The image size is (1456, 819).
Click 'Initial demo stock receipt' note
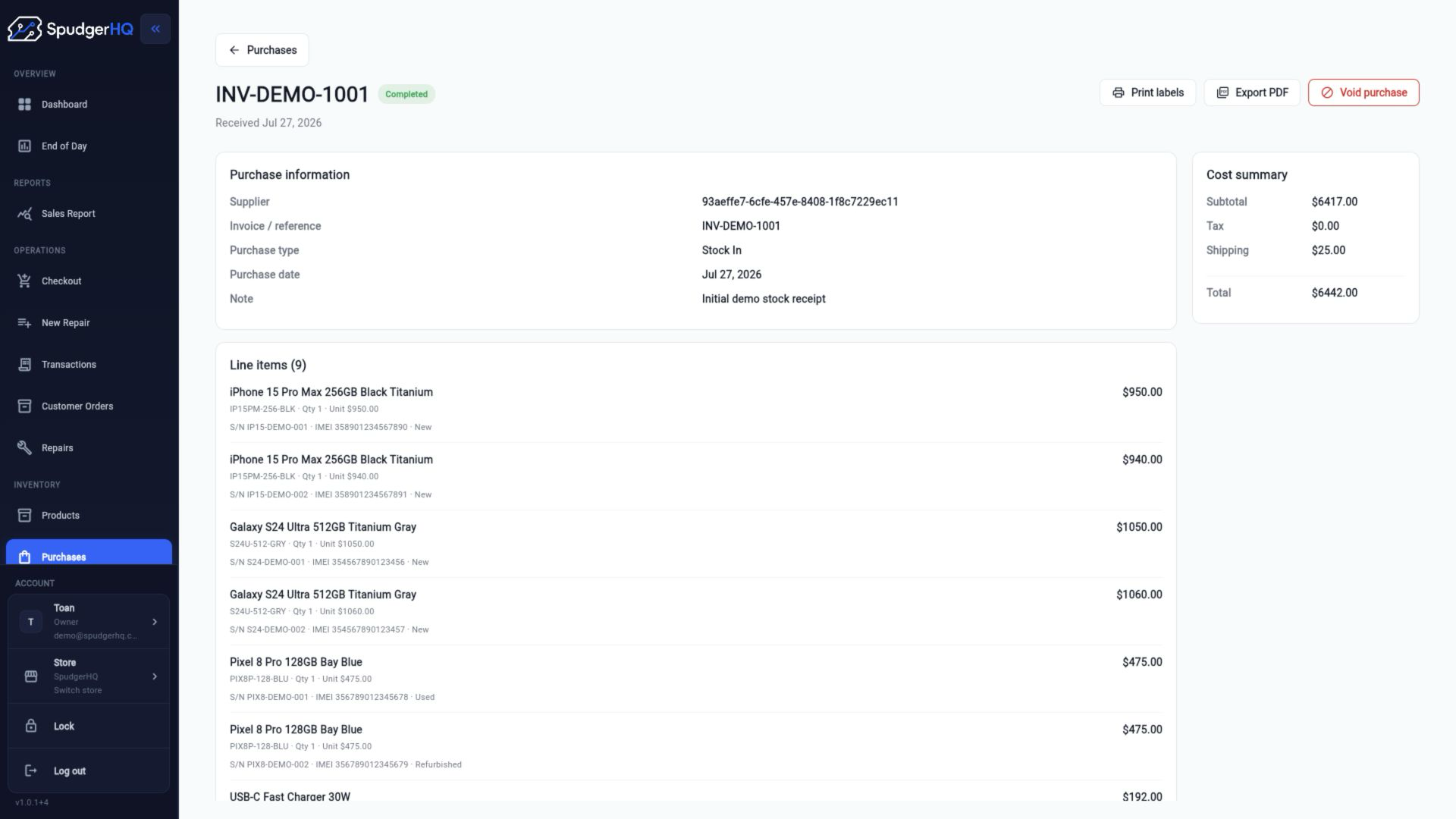[x=764, y=299]
